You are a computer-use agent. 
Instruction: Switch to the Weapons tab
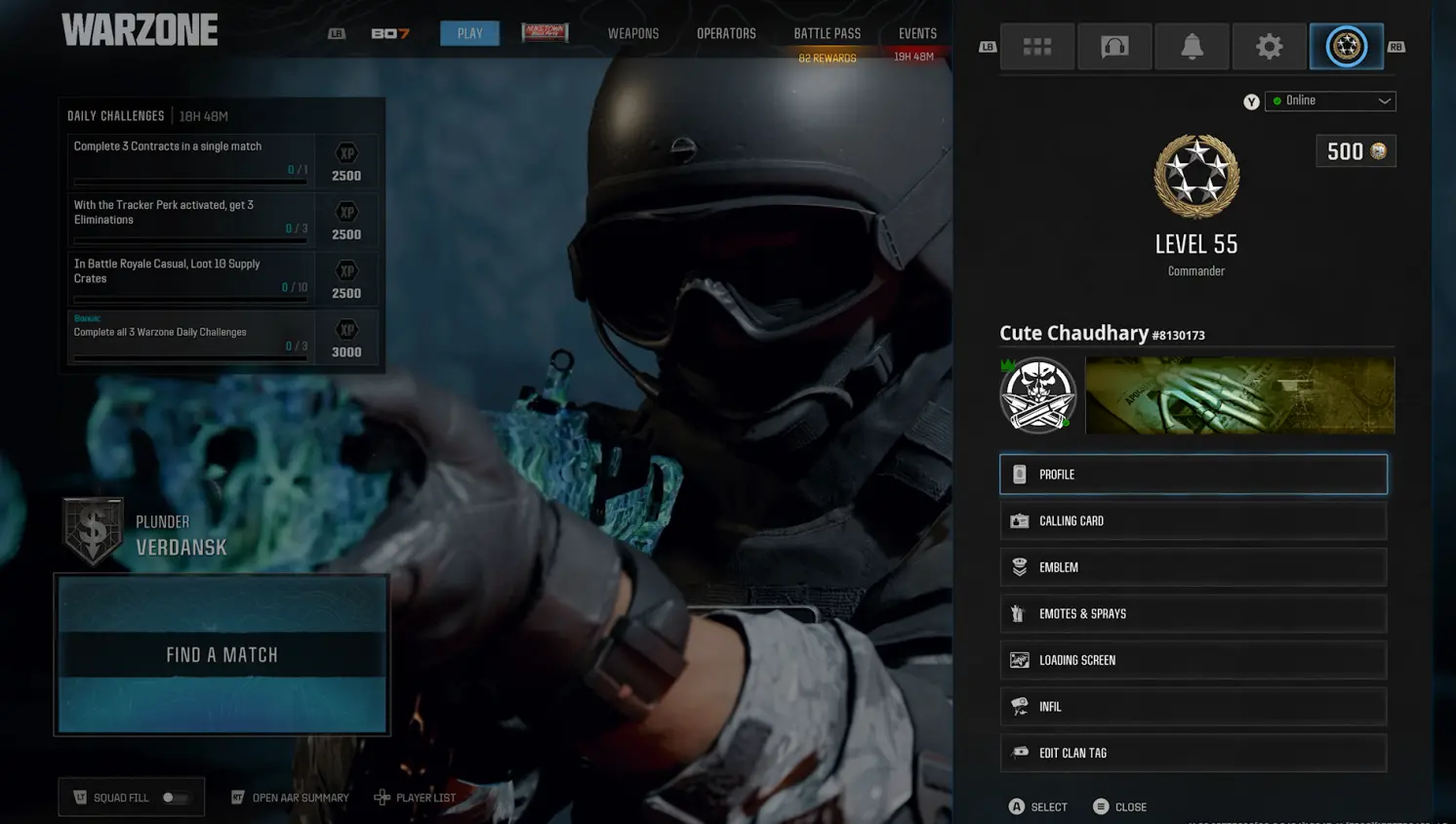pyautogui.click(x=632, y=33)
